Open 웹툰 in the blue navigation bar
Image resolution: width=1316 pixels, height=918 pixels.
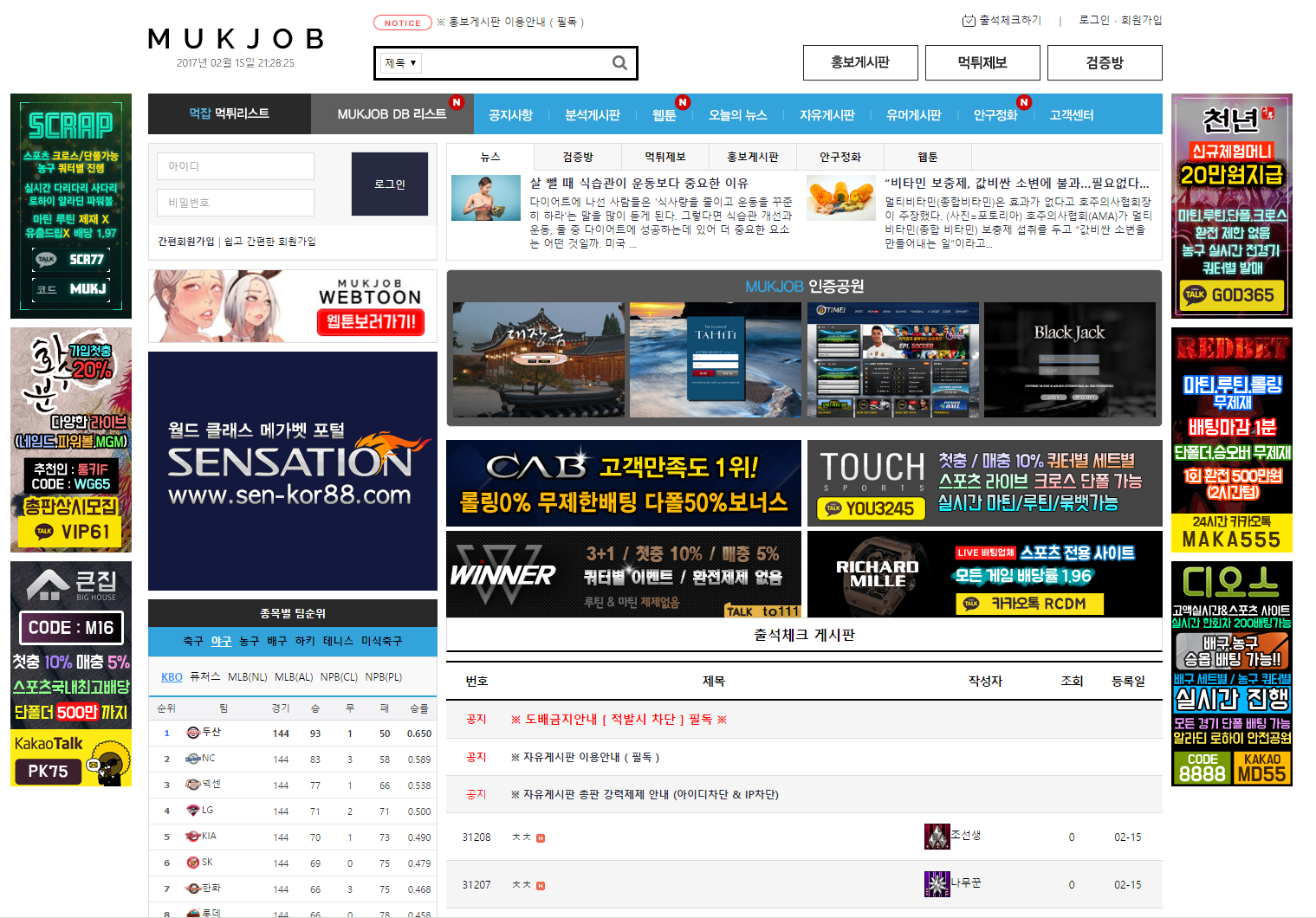[664, 115]
